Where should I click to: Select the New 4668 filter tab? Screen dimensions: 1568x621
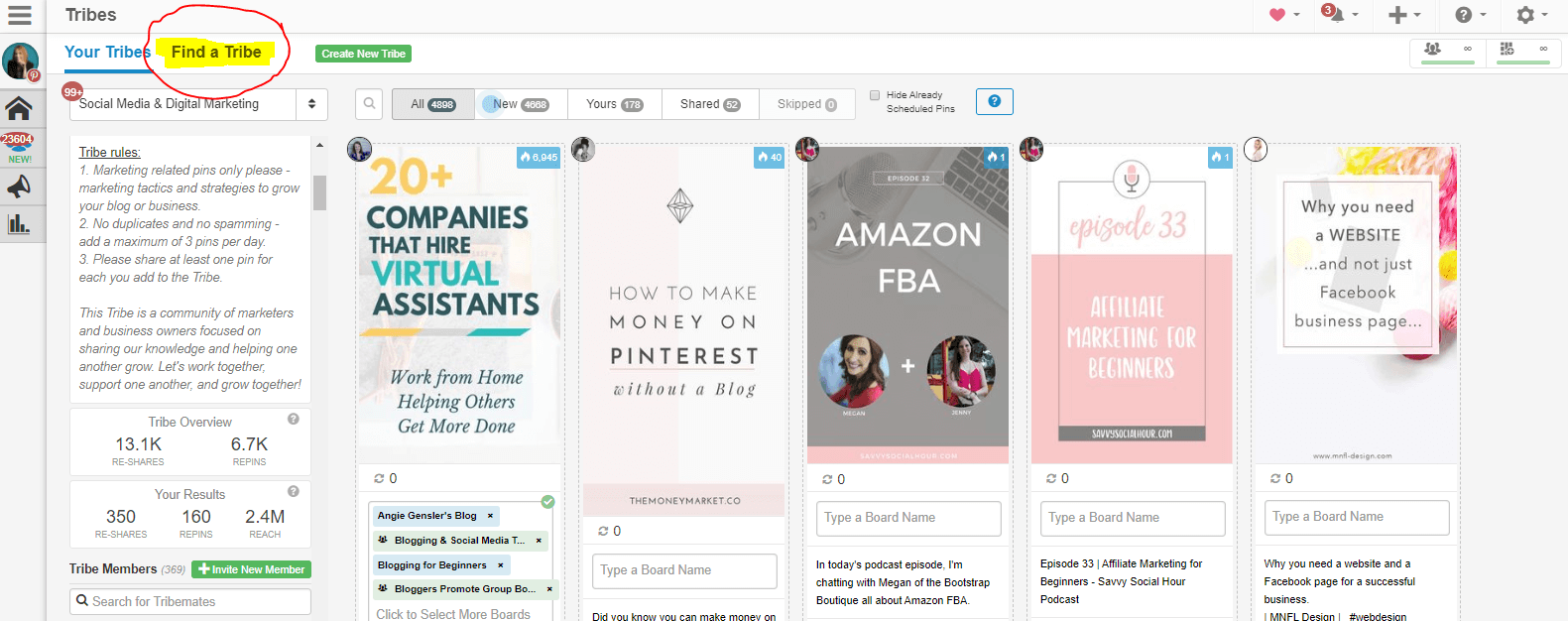tap(521, 104)
